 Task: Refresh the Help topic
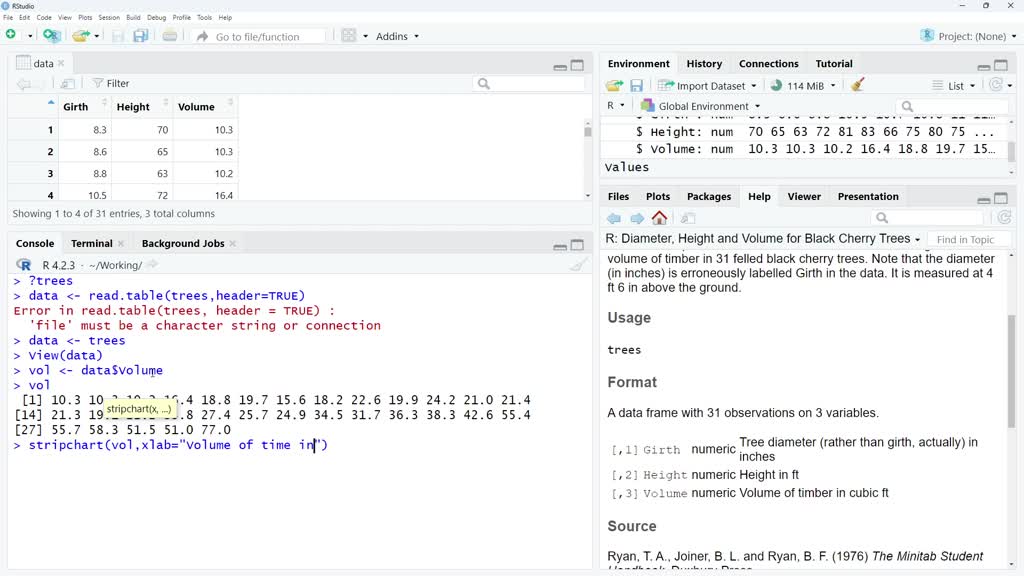pos(1004,217)
